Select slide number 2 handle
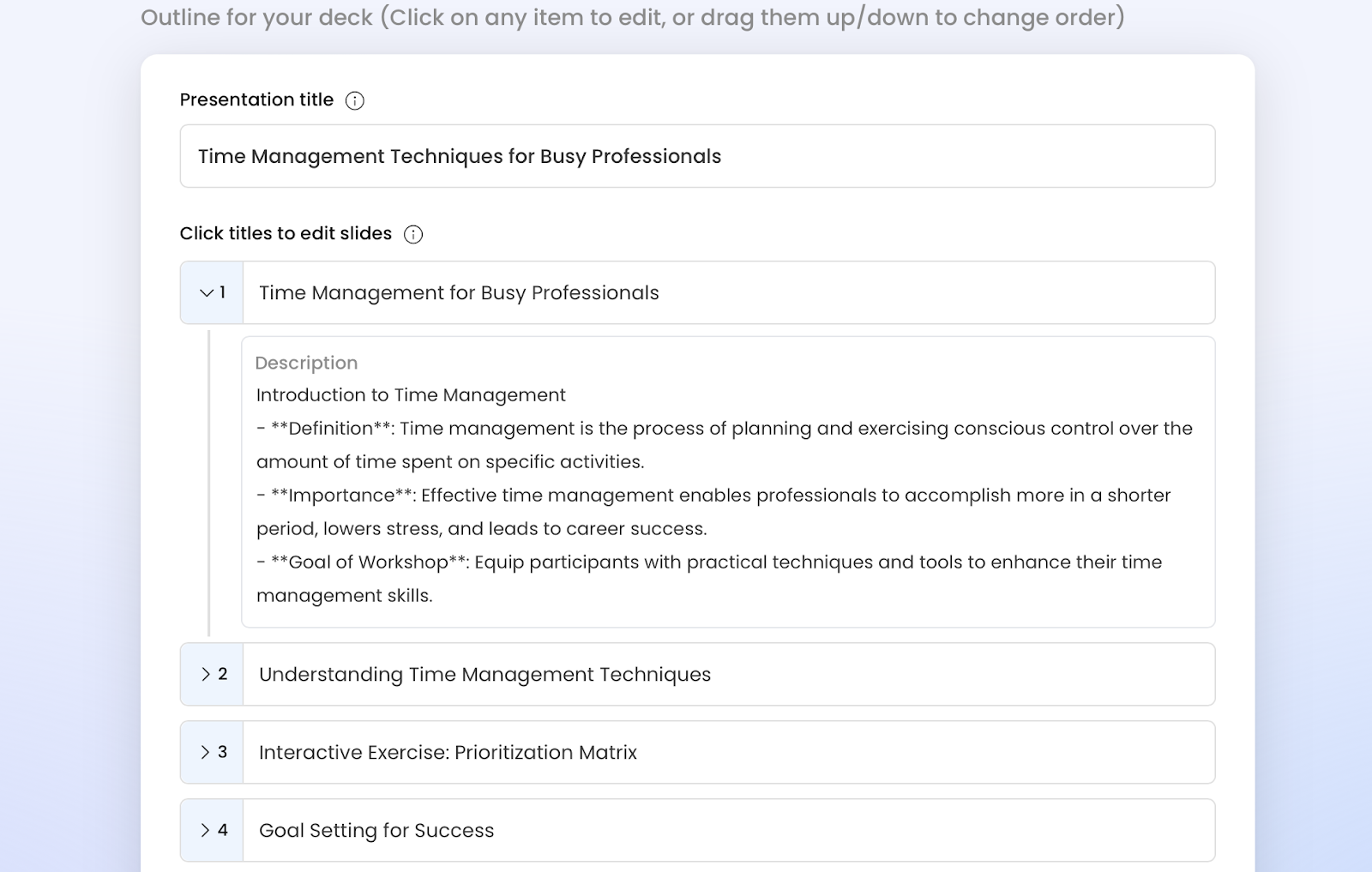Image resolution: width=1372 pixels, height=872 pixels. pos(222,675)
